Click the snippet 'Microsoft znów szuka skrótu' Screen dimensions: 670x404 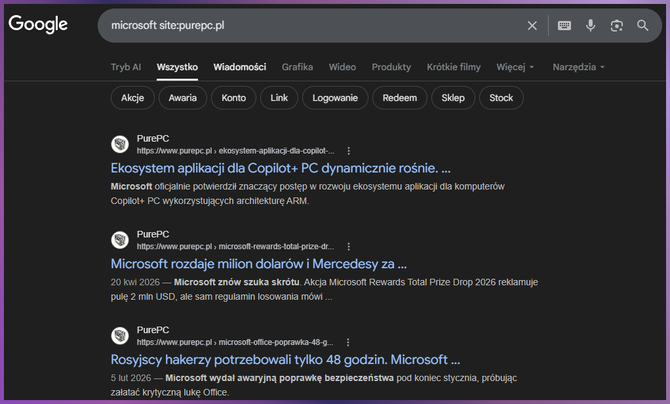point(236,282)
